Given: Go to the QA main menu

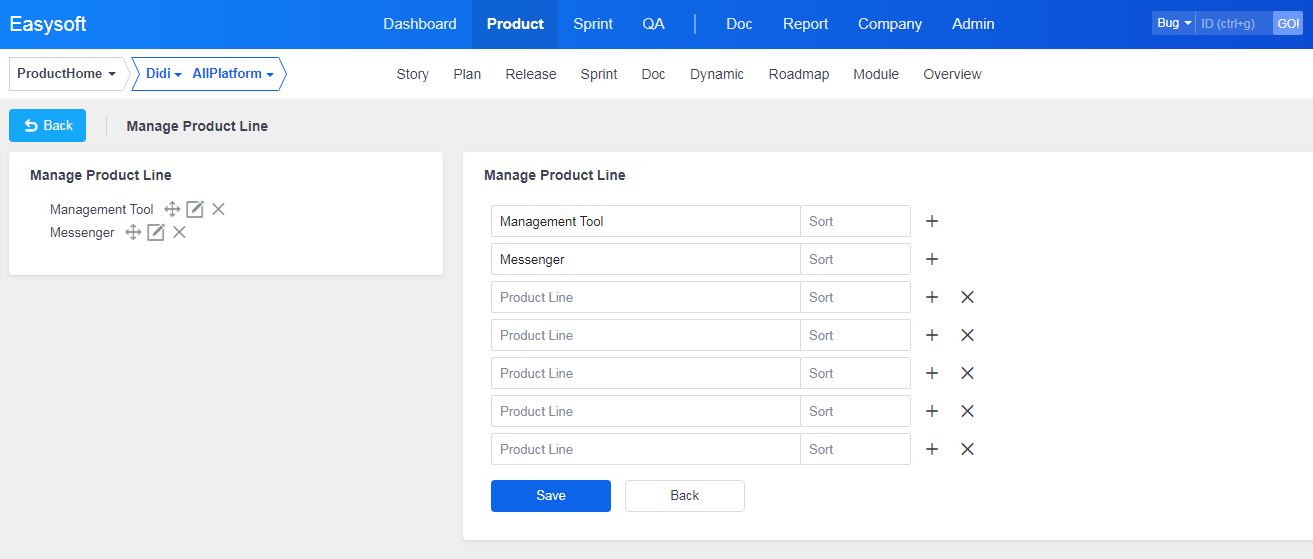Looking at the screenshot, I should [653, 24].
